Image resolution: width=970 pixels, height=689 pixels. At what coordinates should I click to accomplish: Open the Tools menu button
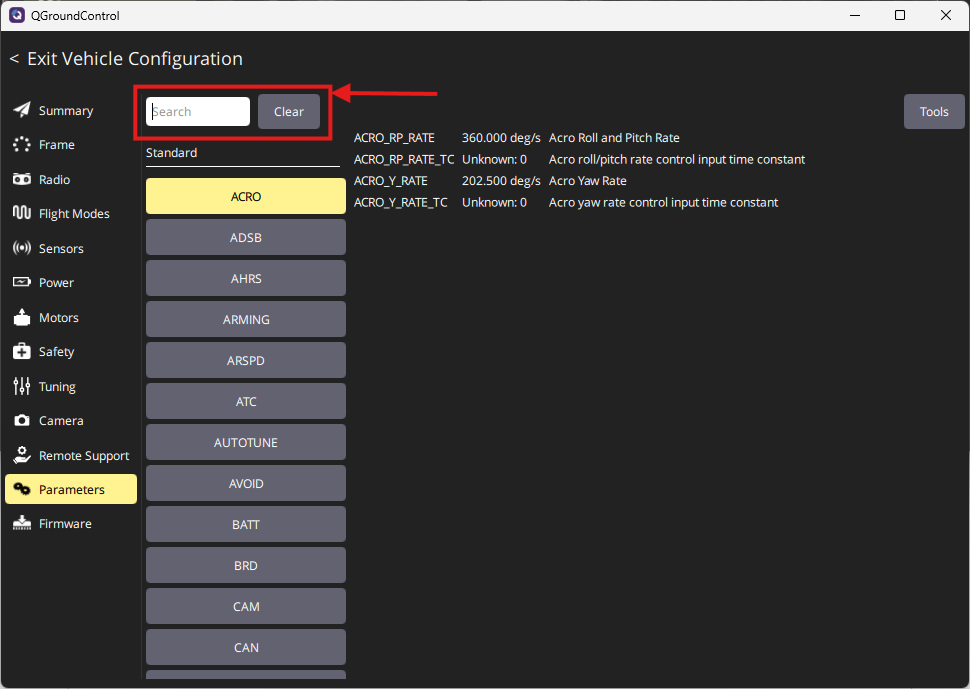pos(933,111)
